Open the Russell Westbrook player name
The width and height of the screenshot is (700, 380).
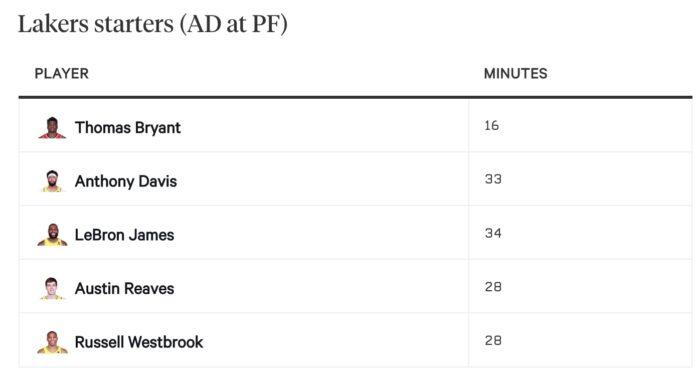[x=139, y=342]
